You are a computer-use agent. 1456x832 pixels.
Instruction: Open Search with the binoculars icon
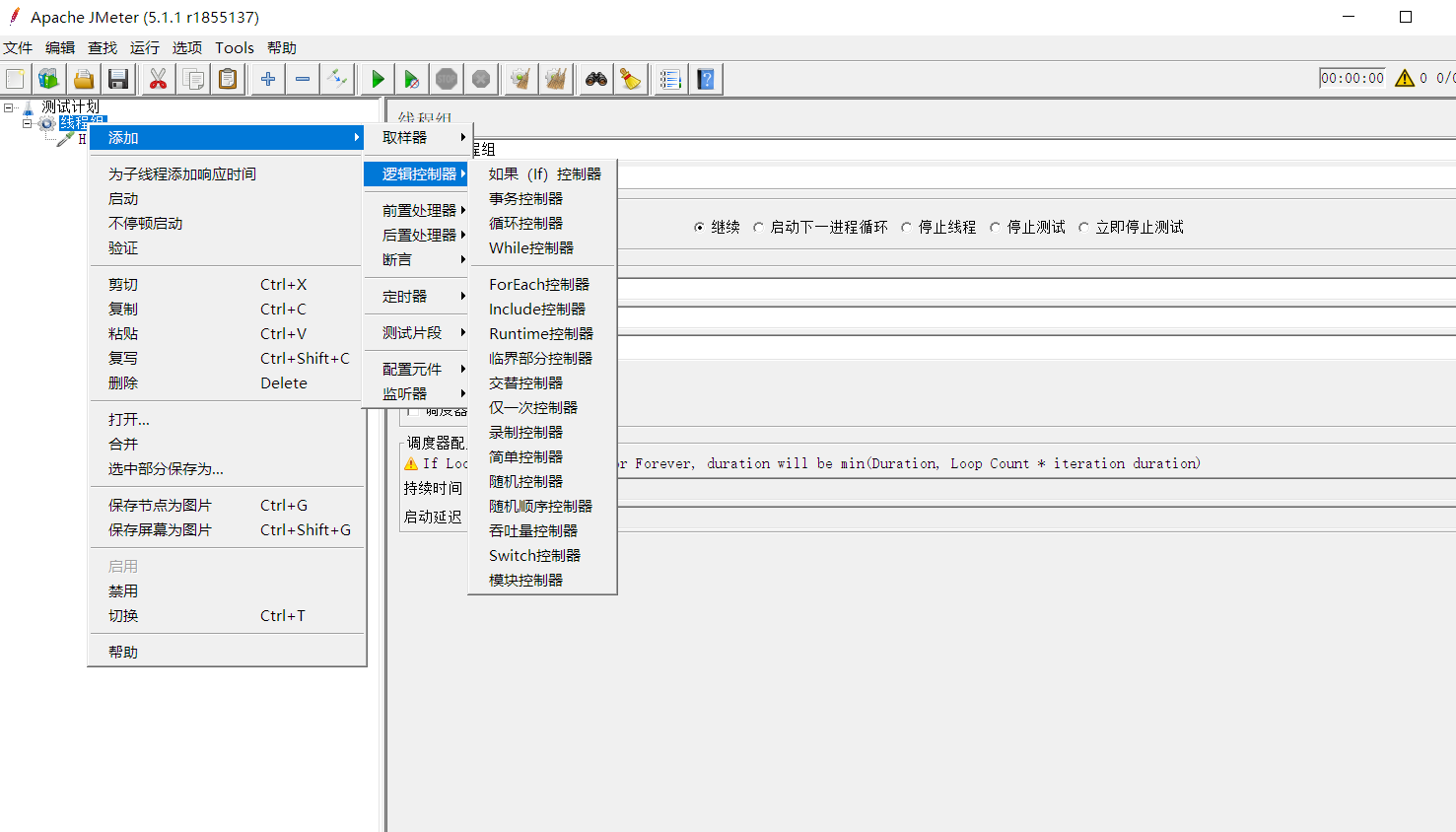point(596,79)
